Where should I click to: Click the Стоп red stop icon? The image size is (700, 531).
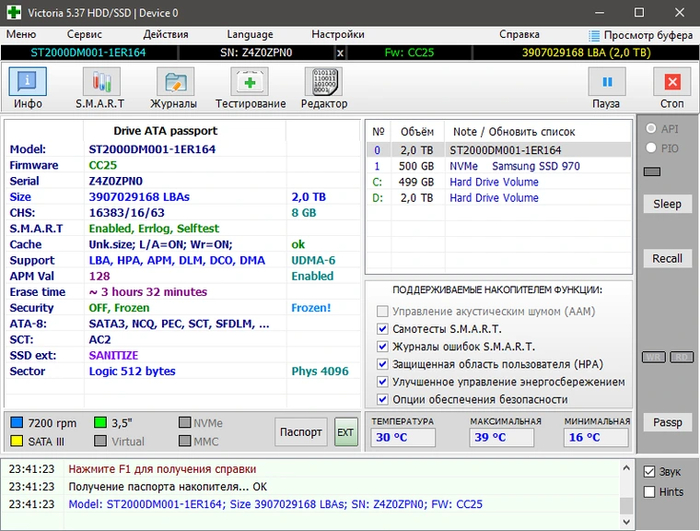[672, 82]
